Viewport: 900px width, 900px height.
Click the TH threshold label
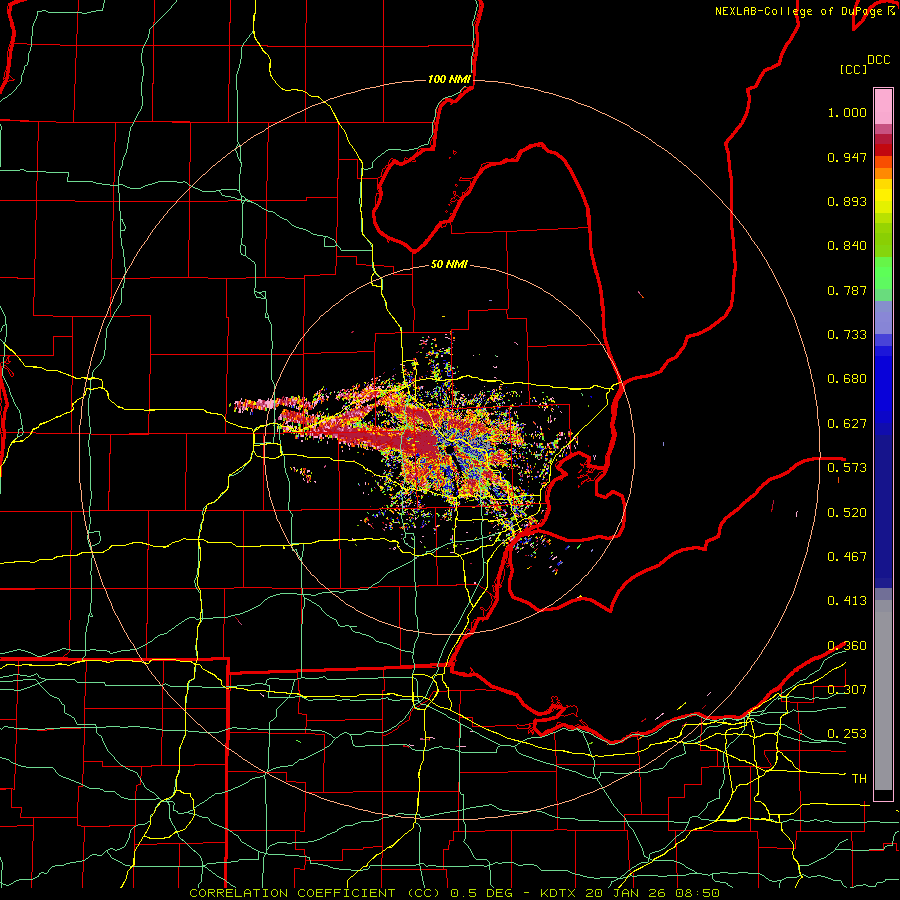tap(859, 779)
